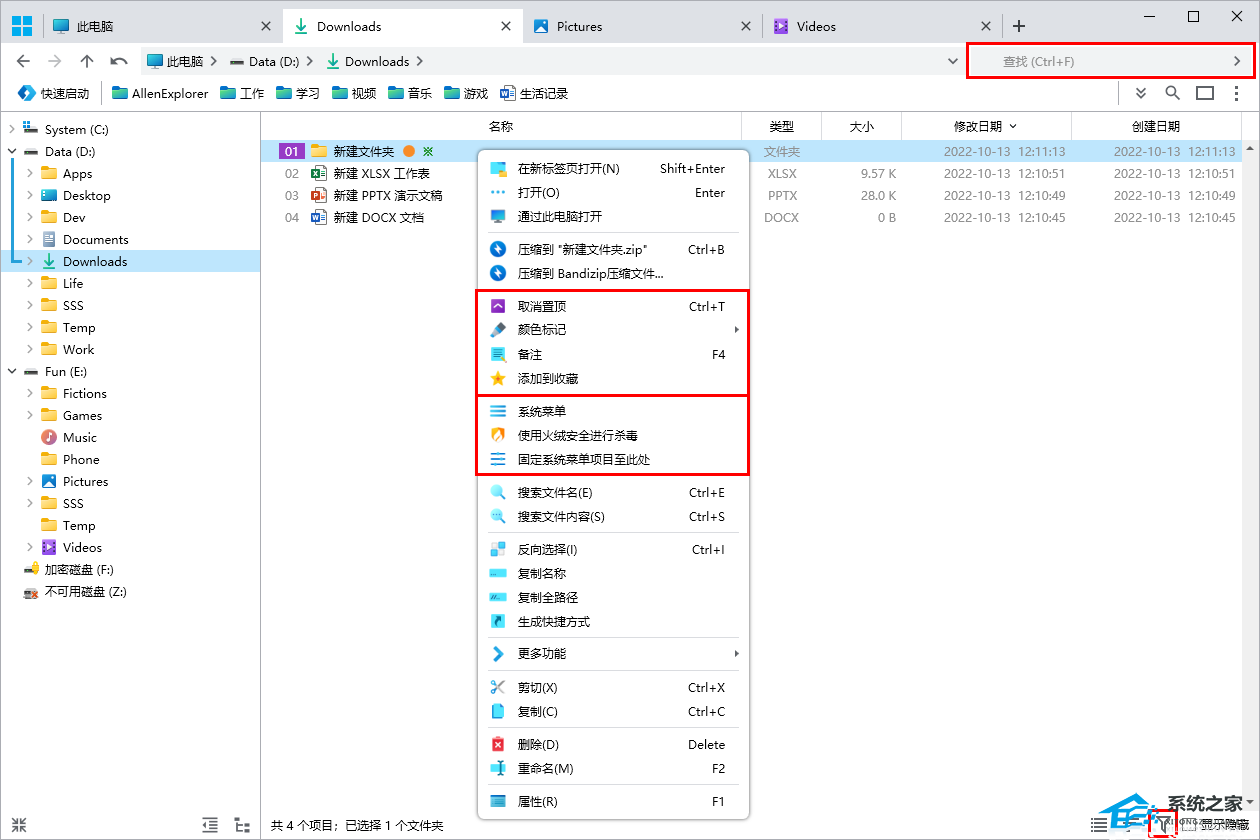Screen dimensions: 1260x840
Task: Open the 音乐 bookmark folder
Action: pyautogui.click(x=410, y=93)
